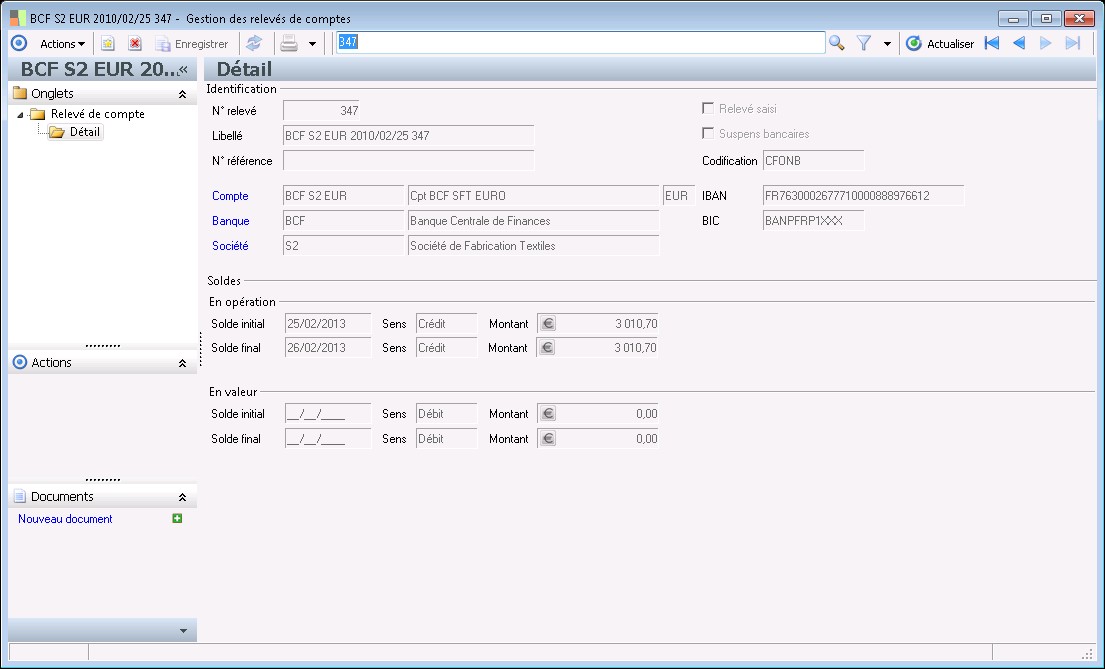This screenshot has height=669, width=1105.
Task: Click the Nouveau document link
Action: [65, 519]
